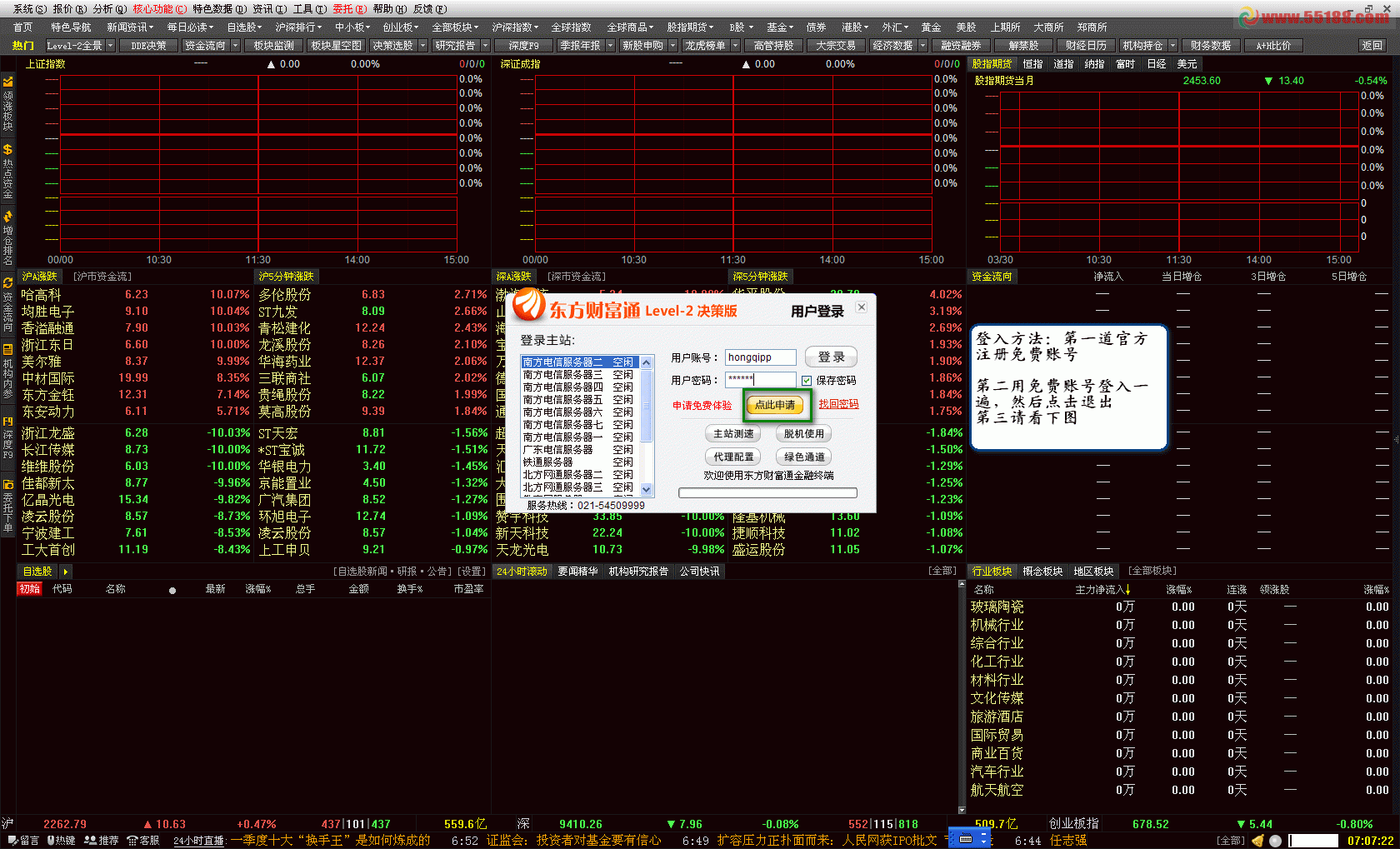Click down arrow of server list scrollbar

tap(647, 490)
